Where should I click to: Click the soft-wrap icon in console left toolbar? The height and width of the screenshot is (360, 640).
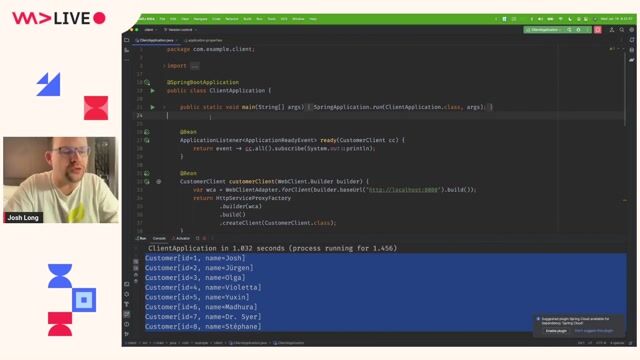(x=136, y=261)
